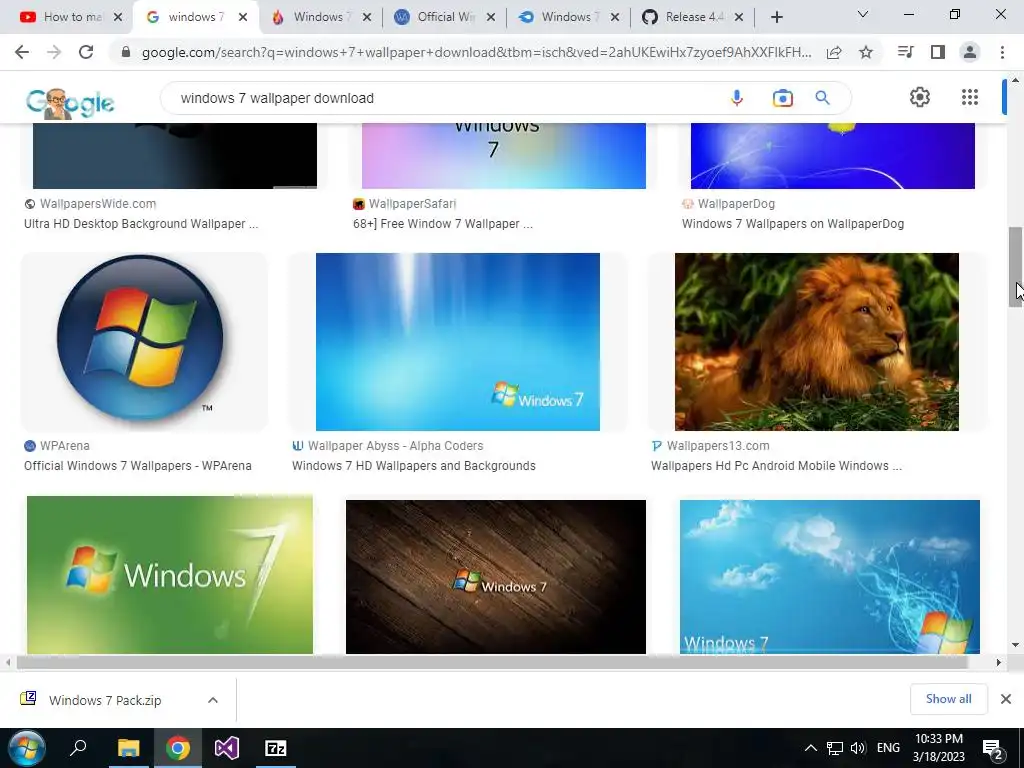1024x768 pixels.
Task: Open '68+] Free Window 7 Wallpaper' link
Action: [443, 224]
